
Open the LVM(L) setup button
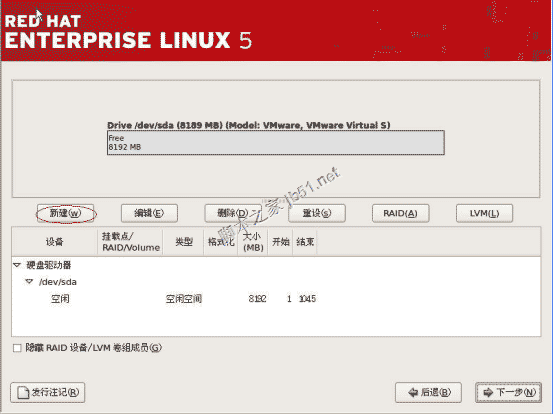[484, 213]
